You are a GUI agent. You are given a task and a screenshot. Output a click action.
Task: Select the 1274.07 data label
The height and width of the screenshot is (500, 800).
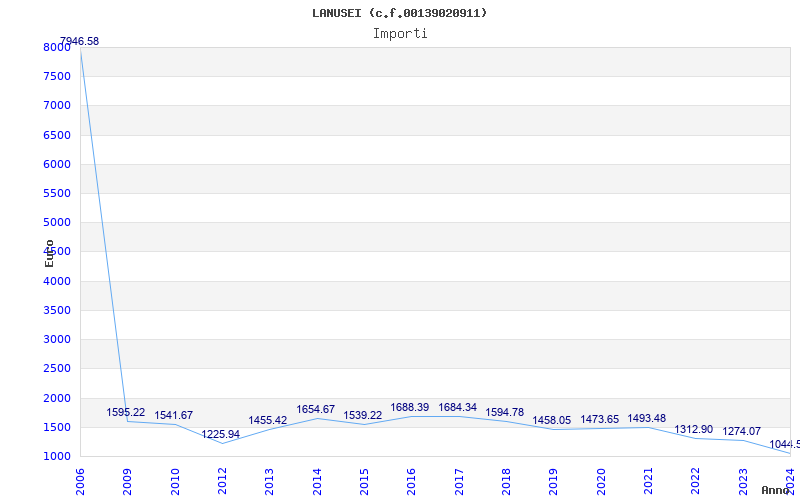coord(741,432)
